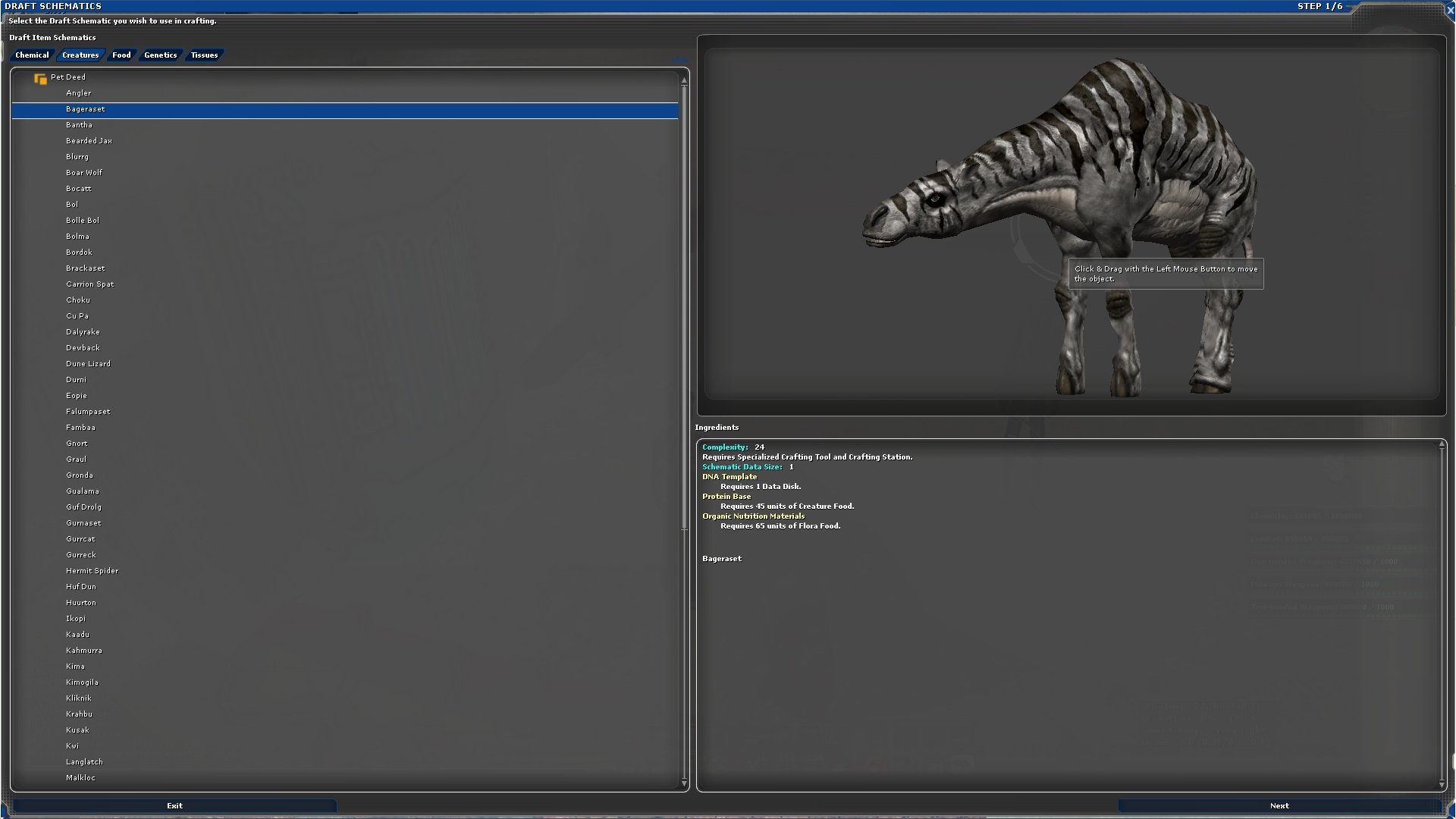
Task: Select the Huurton schematic
Action: pyautogui.click(x=80, y=603)
